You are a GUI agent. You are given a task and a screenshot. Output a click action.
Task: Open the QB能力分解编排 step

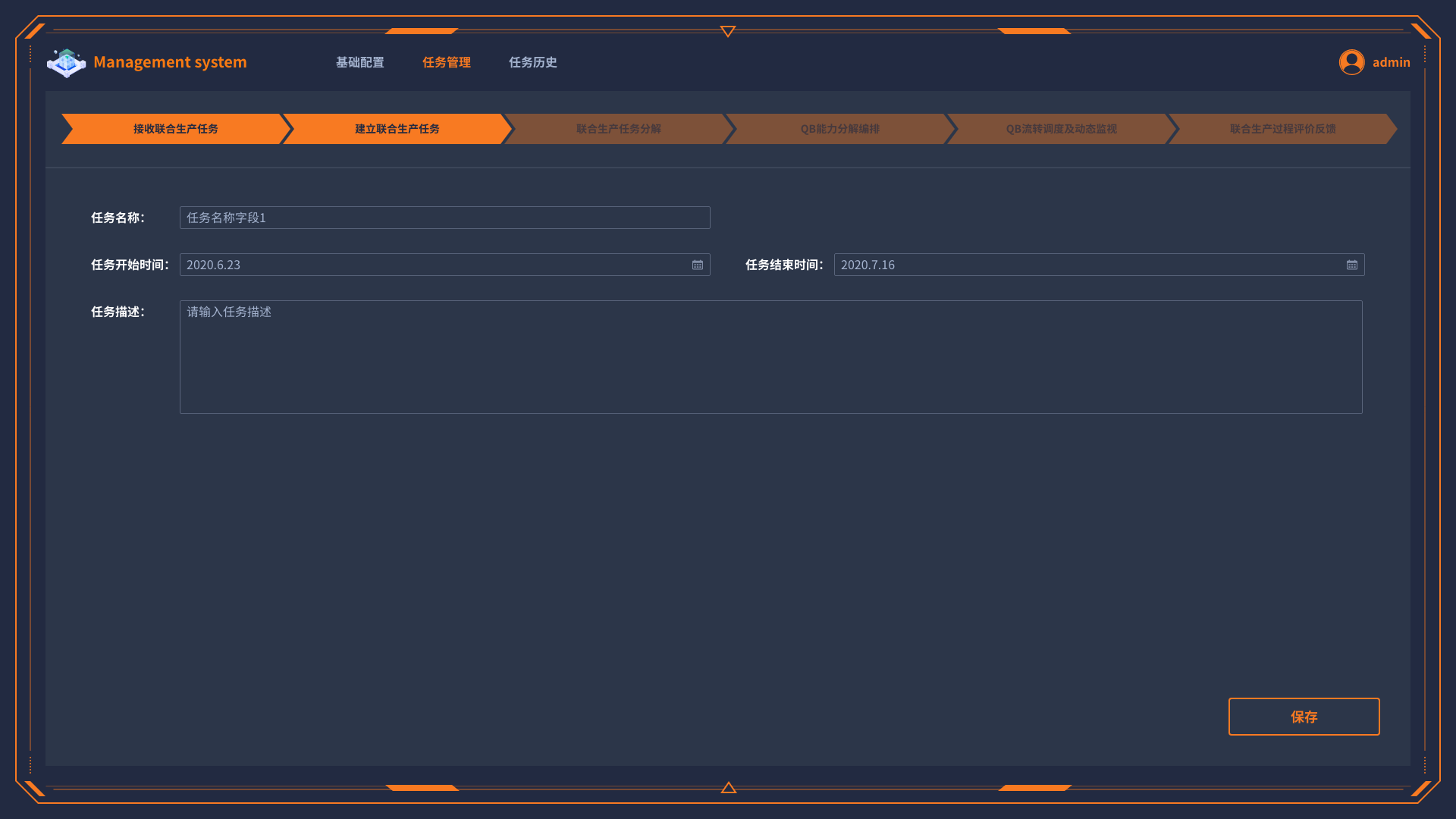[840, 129]
